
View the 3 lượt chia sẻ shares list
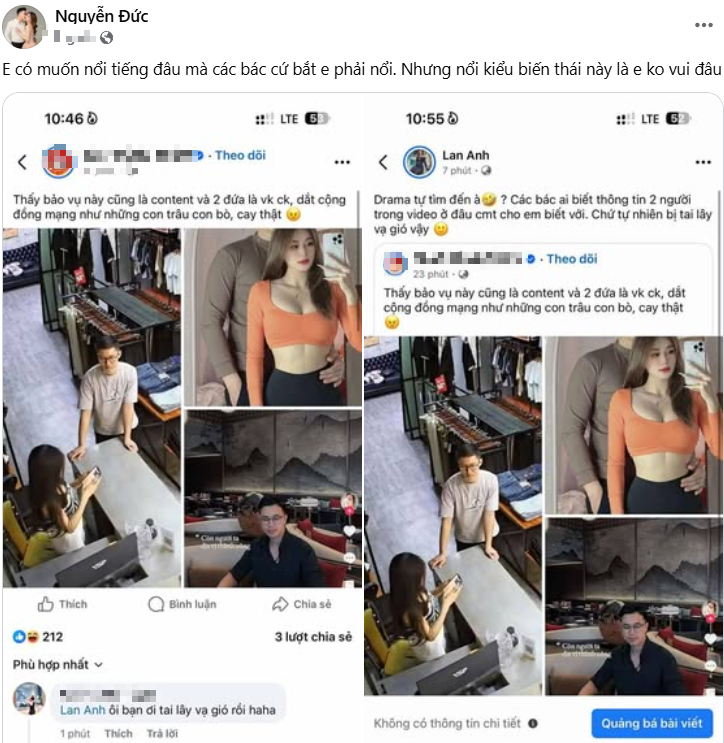coord(313,636)
